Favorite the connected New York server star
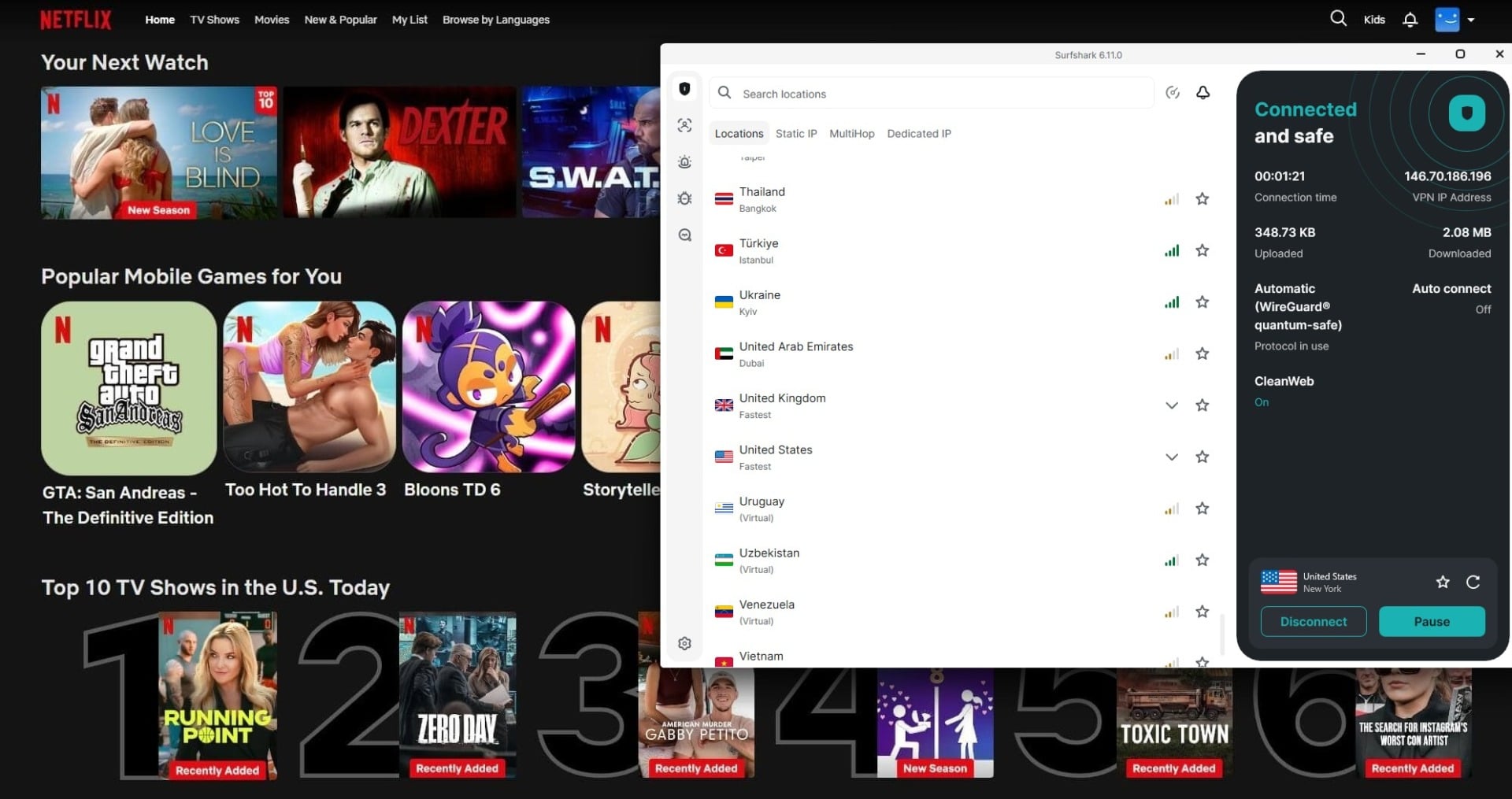The image size is (1512, 799). coord(1442,582)
